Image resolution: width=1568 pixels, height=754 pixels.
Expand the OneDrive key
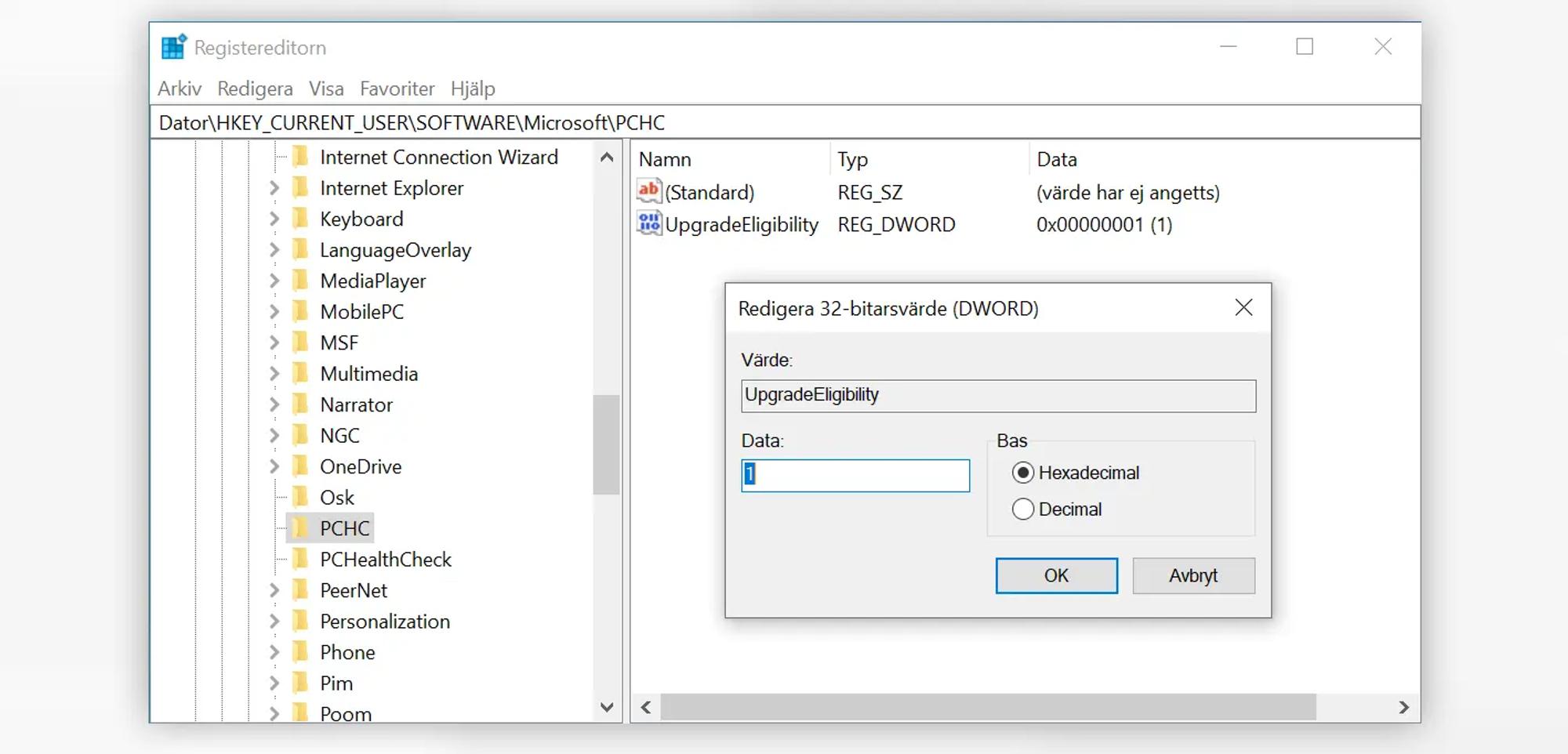click(274, 466)
